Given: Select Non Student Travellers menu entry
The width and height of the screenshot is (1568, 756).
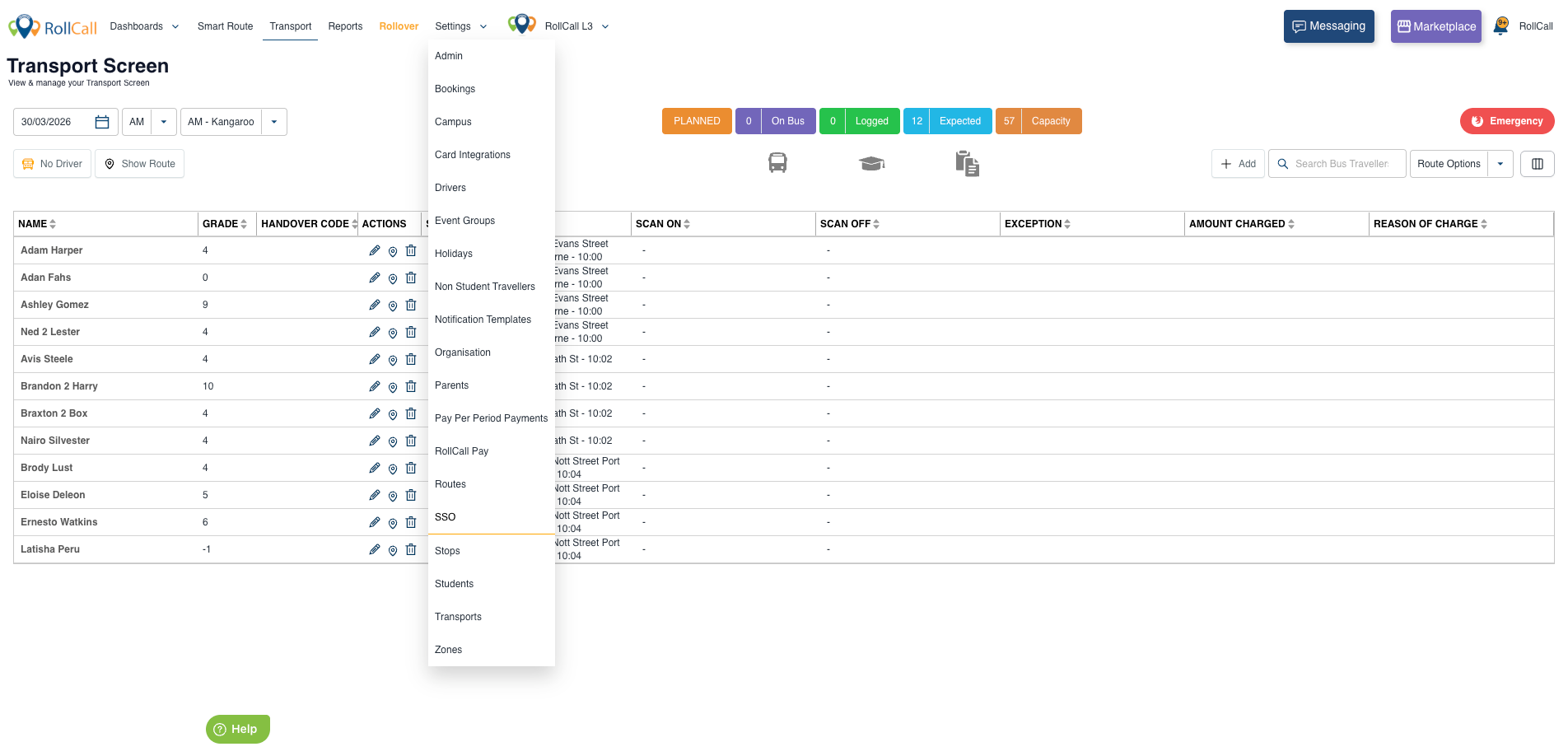Looking at the screenshot, I should (491, 287).
